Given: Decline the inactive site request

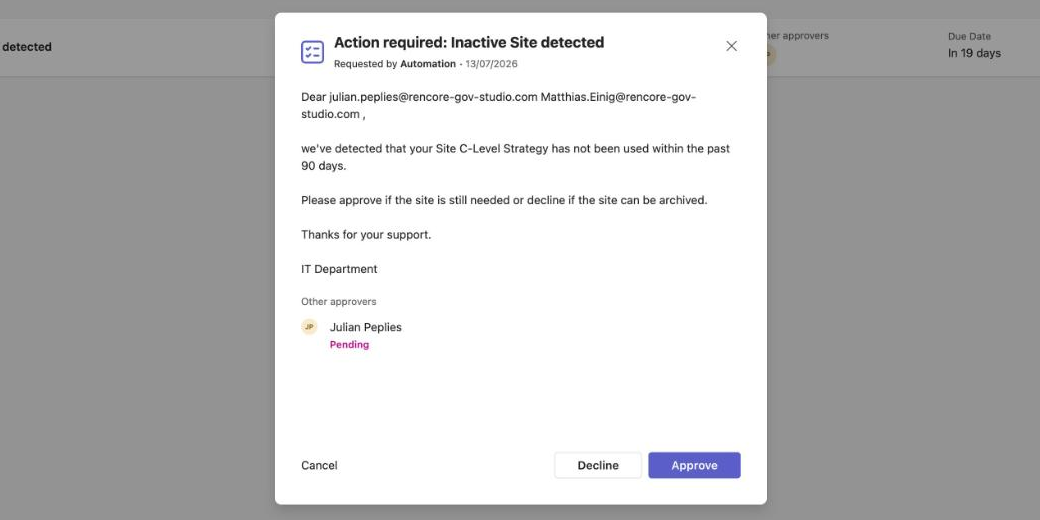Looking at the screenshot, I should tap(598, 466).
